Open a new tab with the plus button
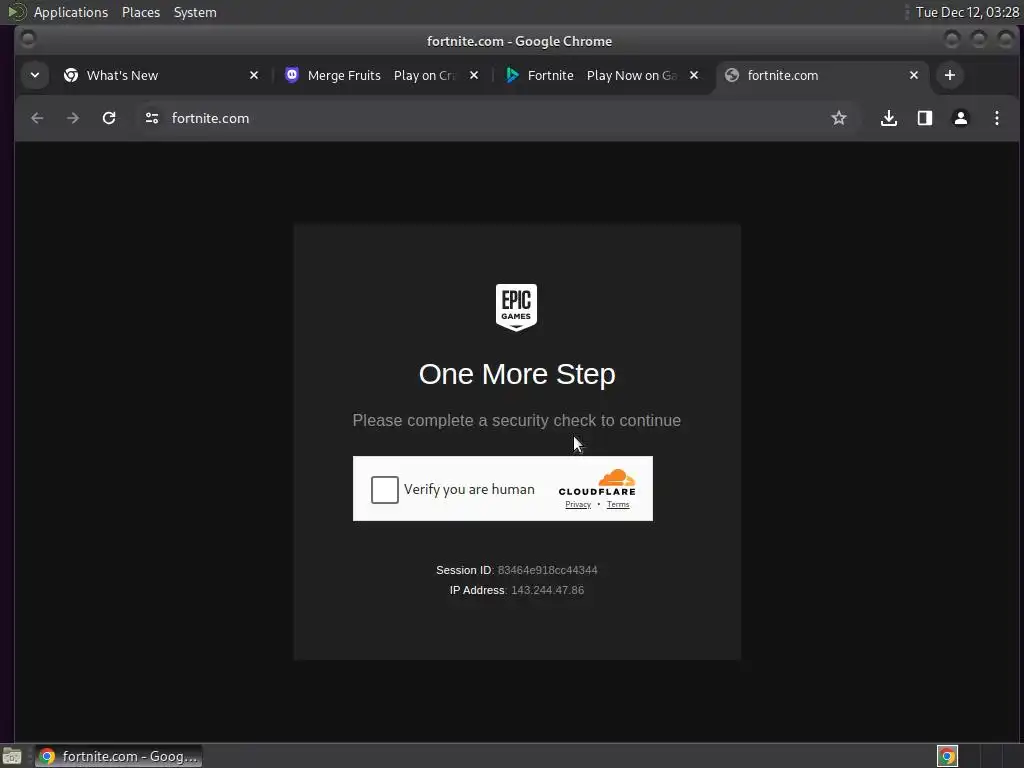Viewport: 1024px width, 768px height. pos(950,75)
